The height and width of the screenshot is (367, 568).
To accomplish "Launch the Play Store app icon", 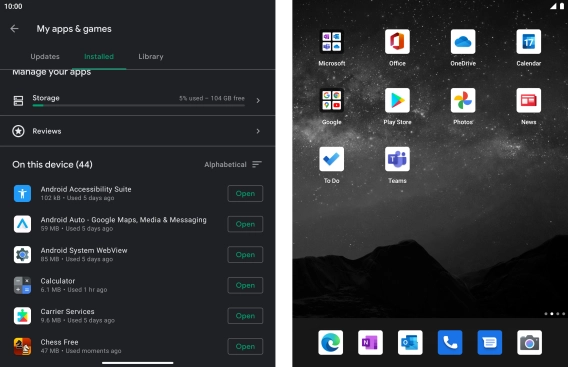I will click(397, 100).
